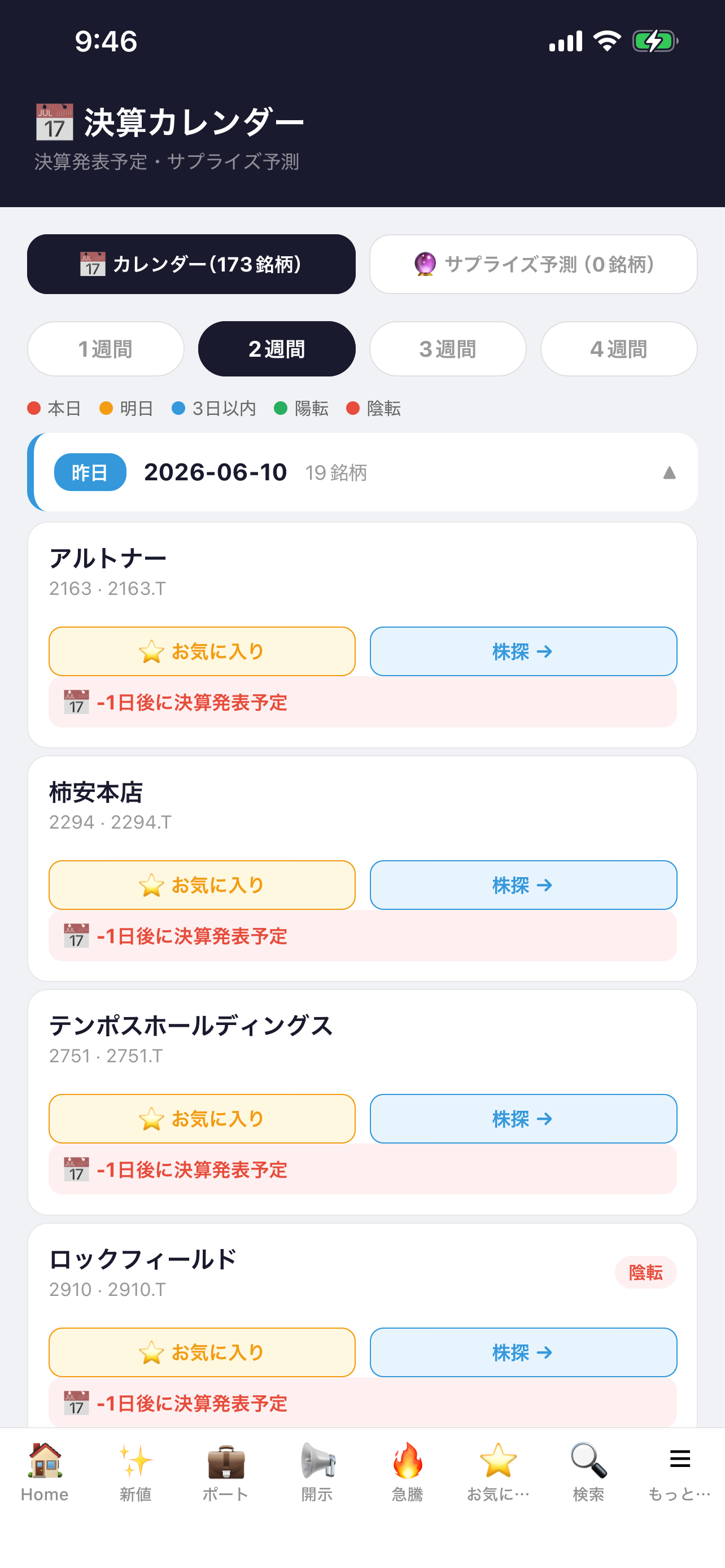The width and height of the screenshot is (725, 1568).
Task: Open the 検索 magnifier icon
Action: [589, 1461]
